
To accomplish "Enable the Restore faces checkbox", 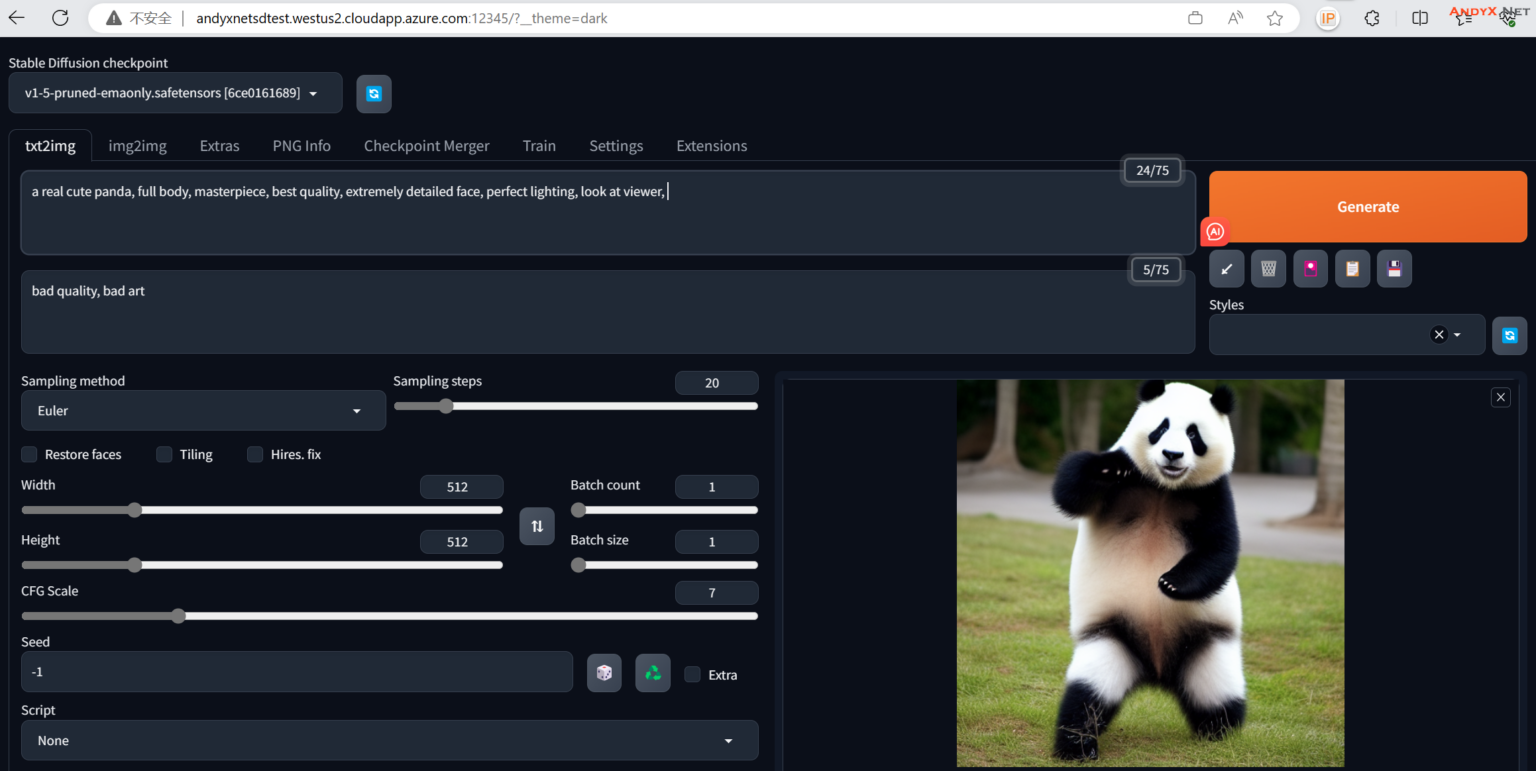I will pos(30,455).
